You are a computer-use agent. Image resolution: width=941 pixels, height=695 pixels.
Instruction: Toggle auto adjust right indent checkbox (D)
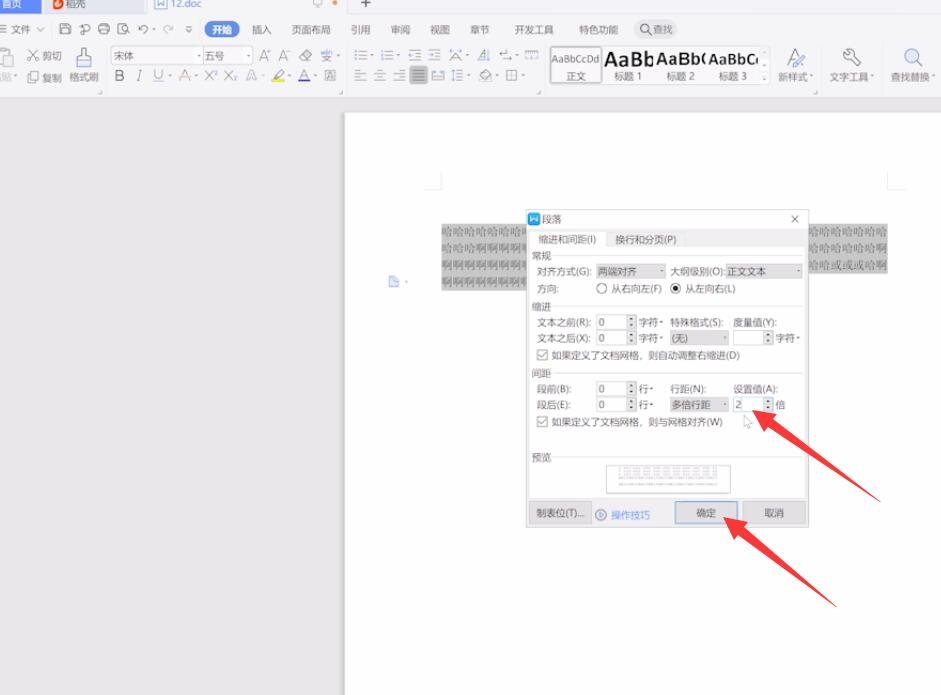coord(543,355)
